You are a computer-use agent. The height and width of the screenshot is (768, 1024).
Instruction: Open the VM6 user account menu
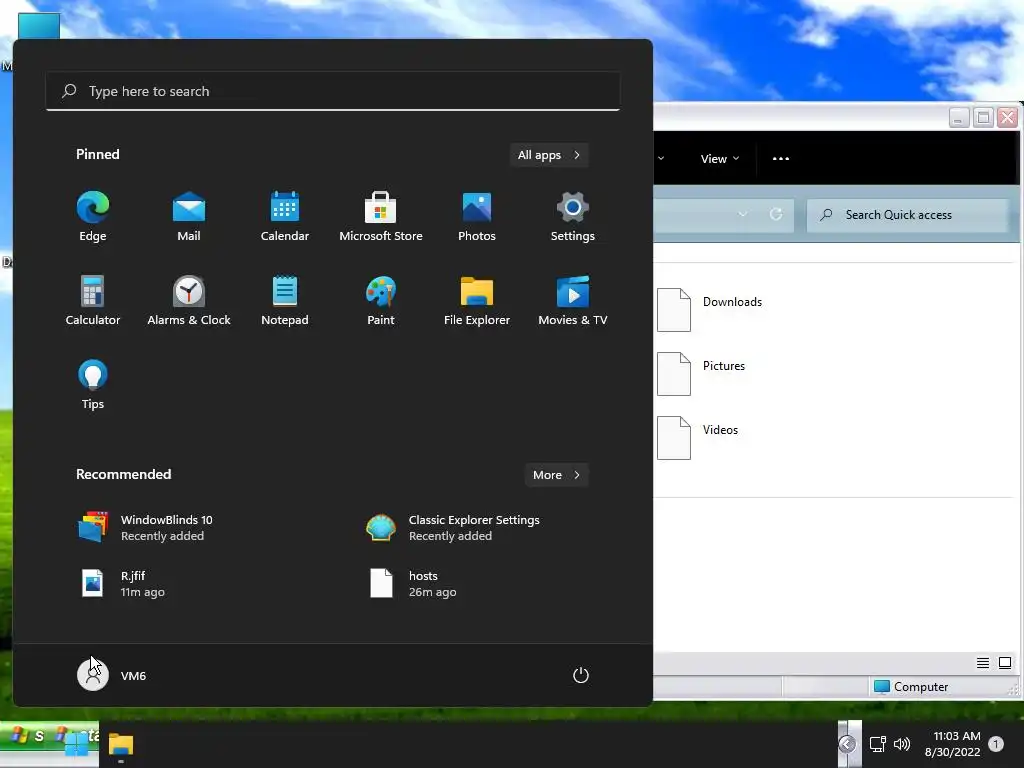(112, 675)
